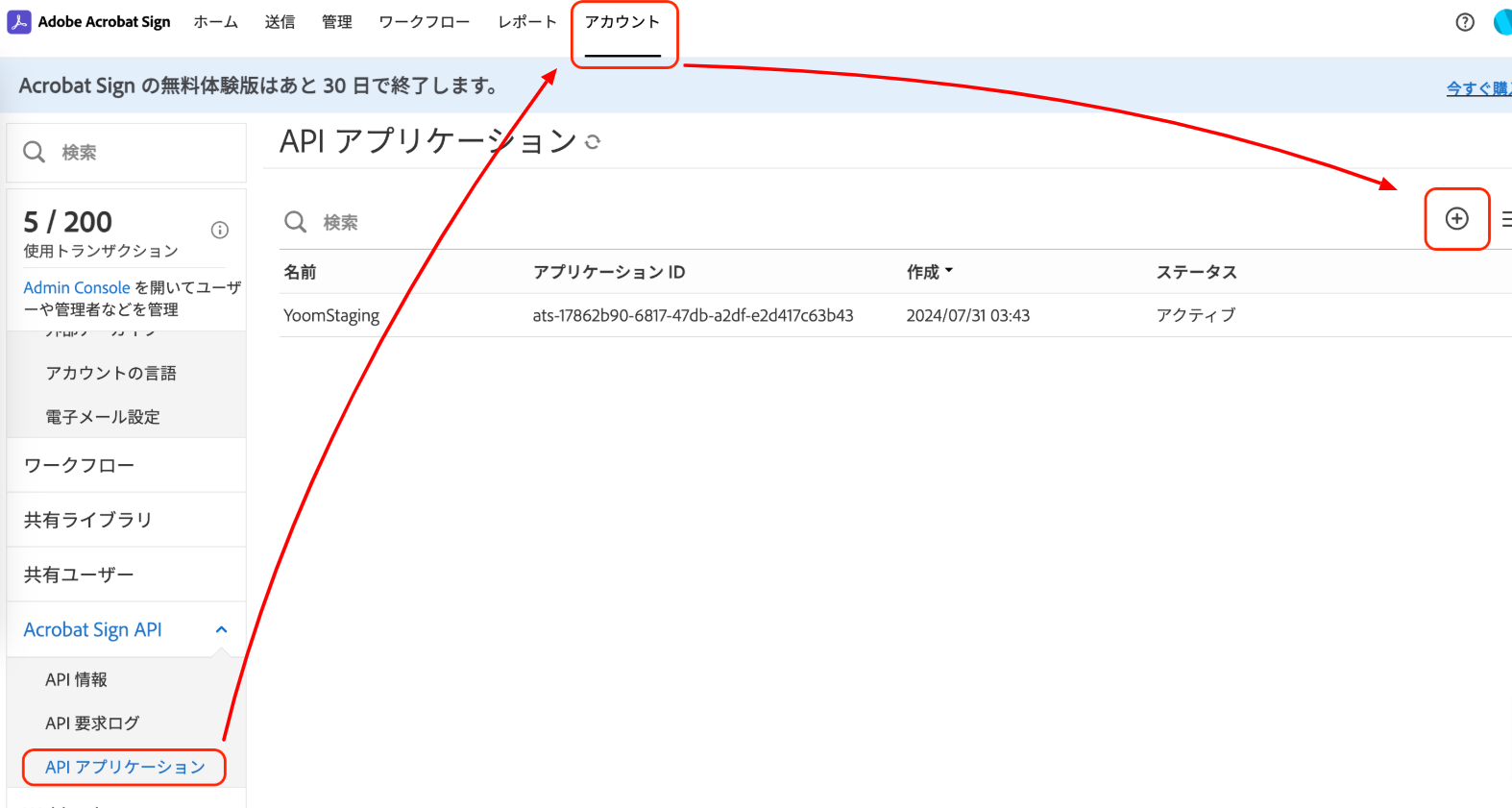Sort by the 作成 column dropdown arrow
The width and height of the screenshot is (1512, 808).
click(x=949, y=271)
